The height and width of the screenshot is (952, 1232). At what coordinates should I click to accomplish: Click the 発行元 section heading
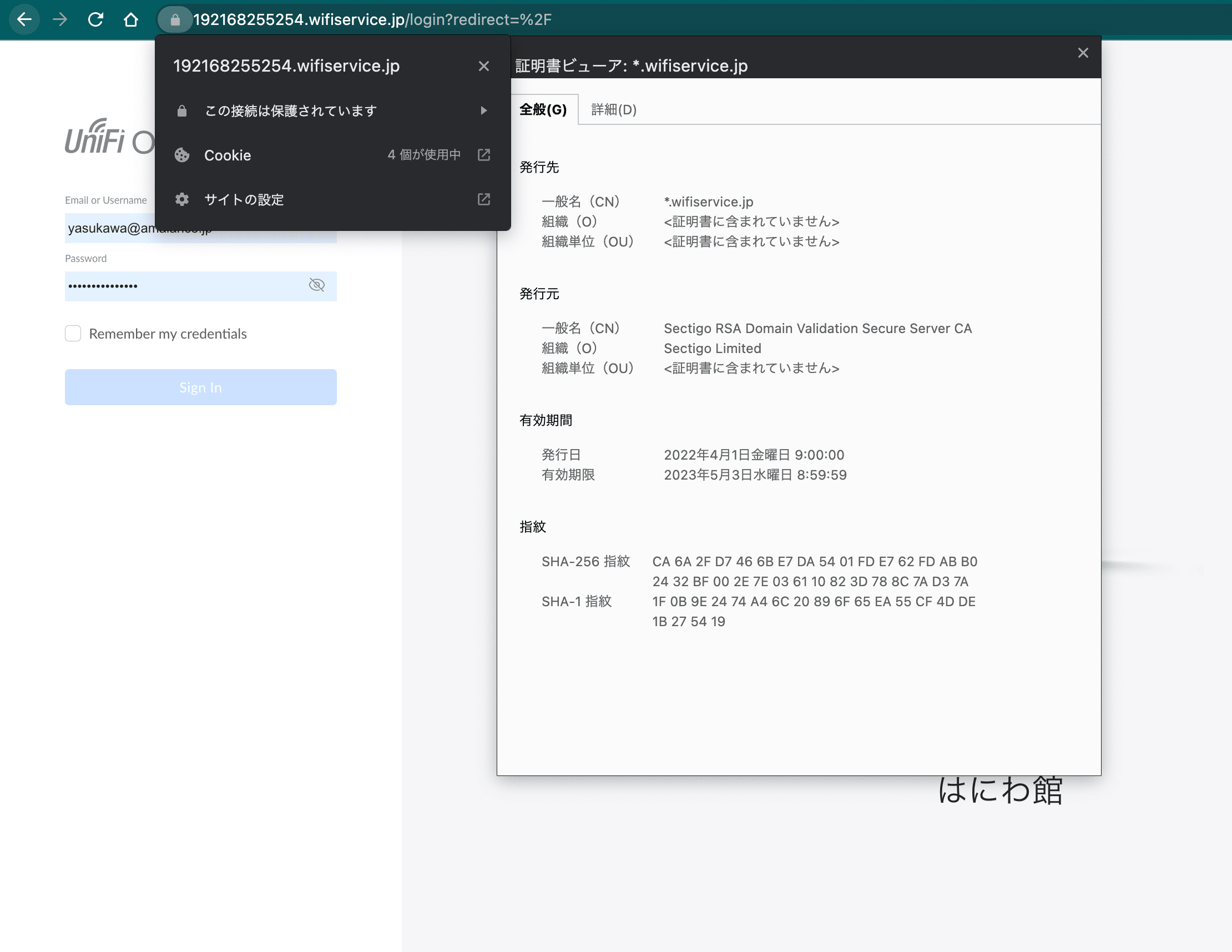coord(539,294)
